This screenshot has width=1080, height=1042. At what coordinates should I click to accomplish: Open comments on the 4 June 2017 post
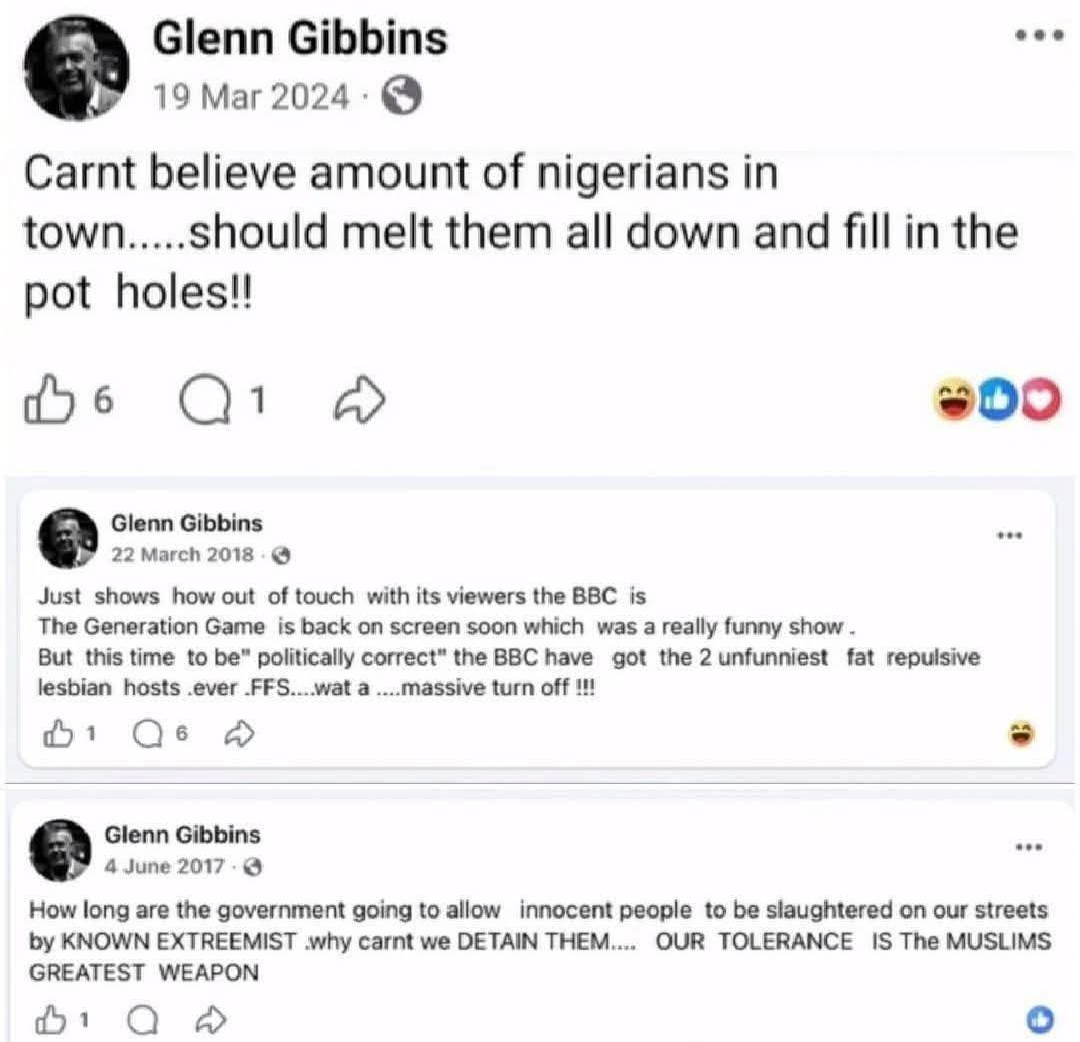pyautogui.click(x=143, y=1021)
